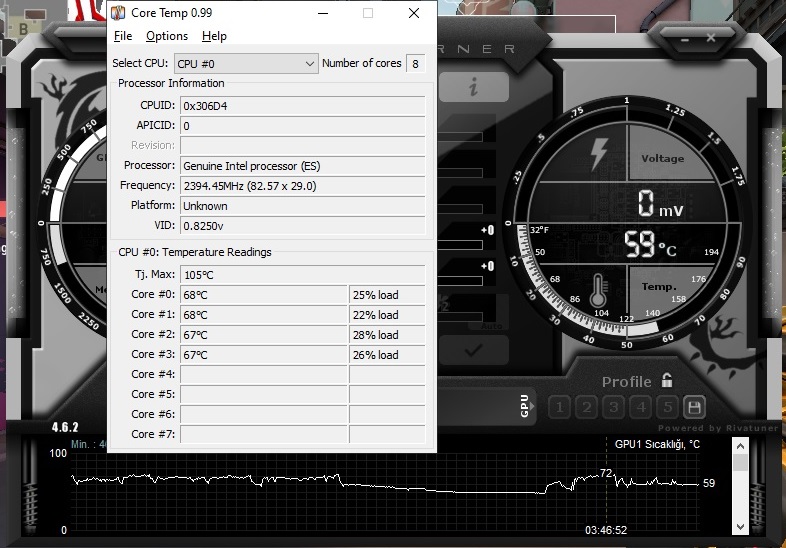The image size is (786, 548).
Task: Click the lightning bolt voltage icon on gauge
Action: (x=598, y=153)
